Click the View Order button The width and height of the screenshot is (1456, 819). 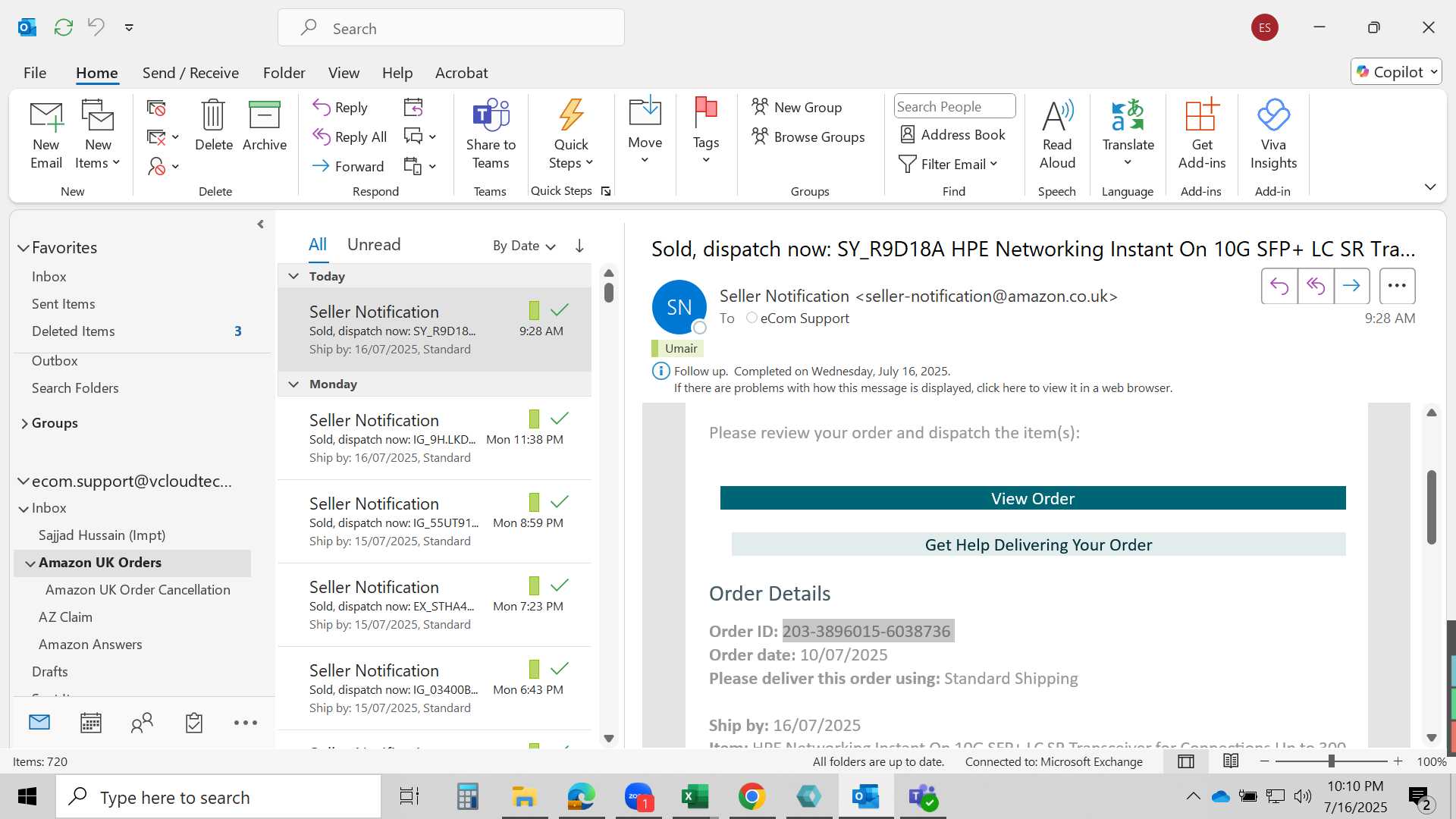click(x=1033, y=498)
